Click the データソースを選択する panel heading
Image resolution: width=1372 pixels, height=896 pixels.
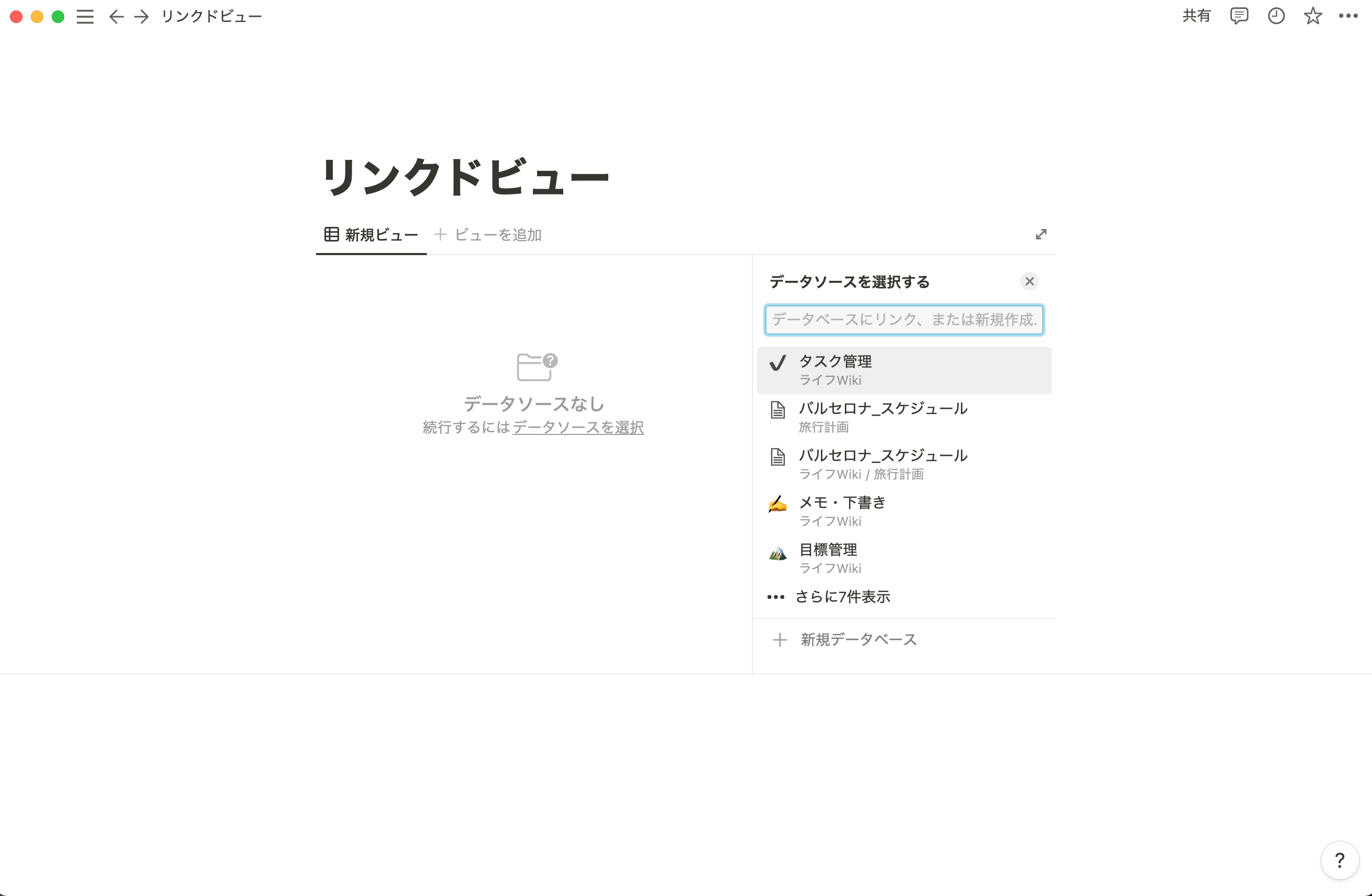(850, 282)
